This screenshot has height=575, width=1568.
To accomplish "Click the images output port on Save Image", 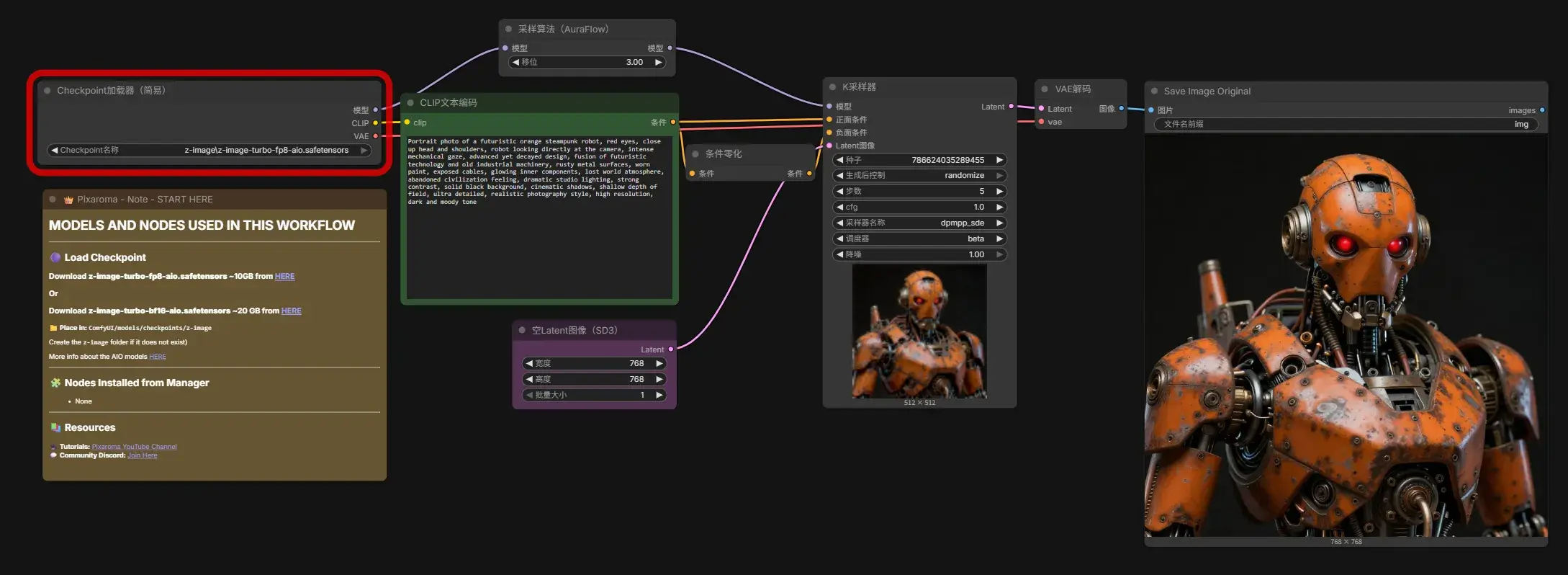I will 1541,110.
